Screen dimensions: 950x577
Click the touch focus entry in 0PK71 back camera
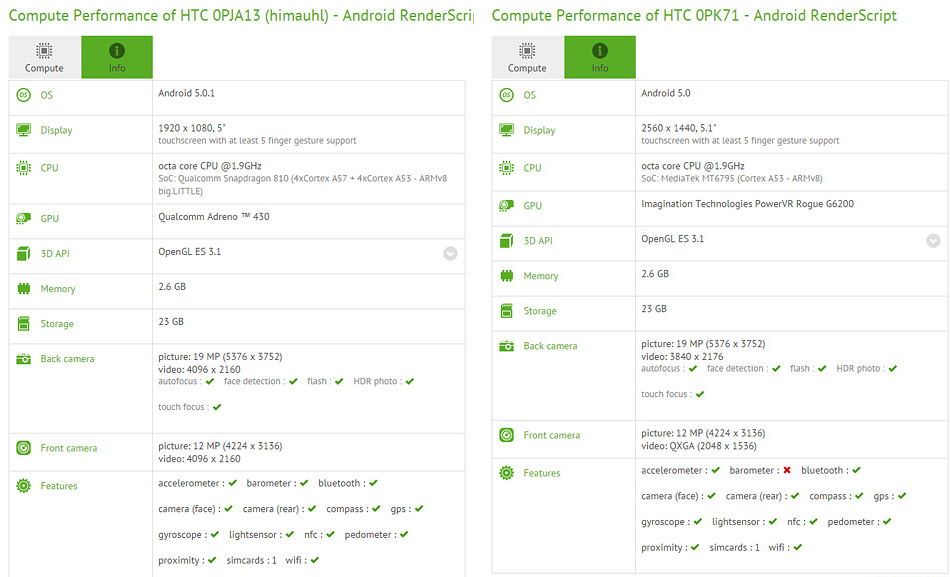click(673, 394)
